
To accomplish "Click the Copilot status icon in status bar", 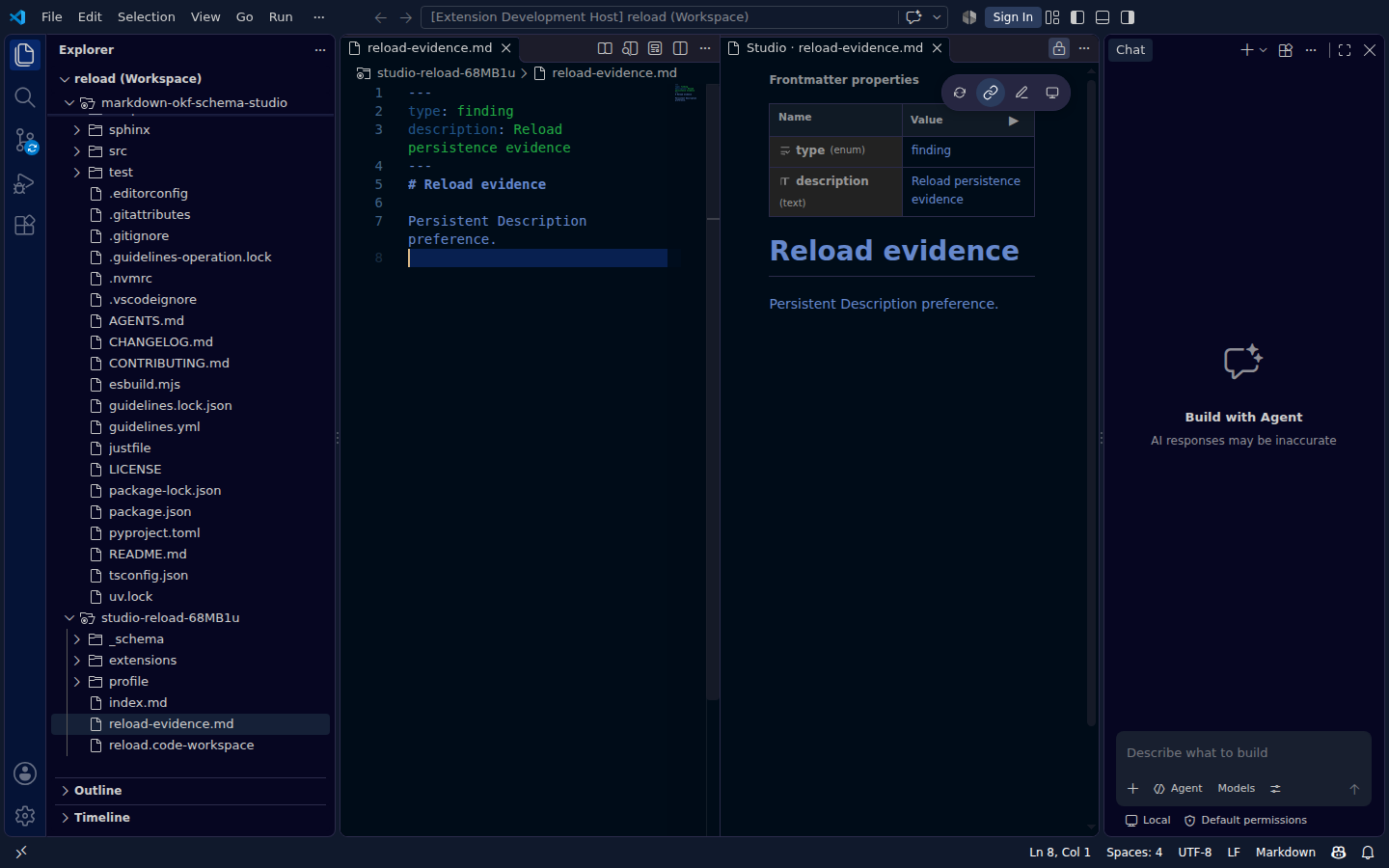I will 1338,853.
